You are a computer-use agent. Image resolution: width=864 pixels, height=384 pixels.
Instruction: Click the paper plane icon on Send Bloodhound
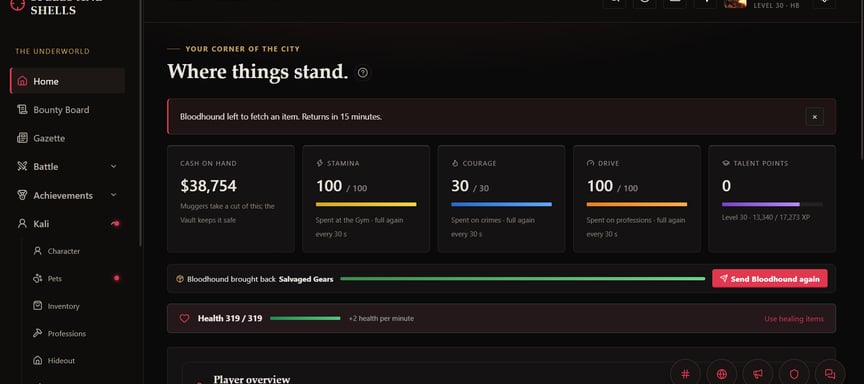(723, 279)
